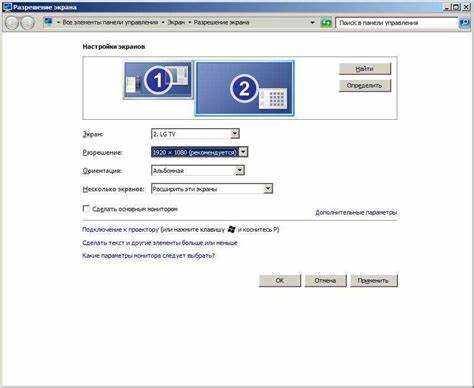Click the window title bar monitor icon
Viewport: 474px width, 388px height.
tap(7, 7)
